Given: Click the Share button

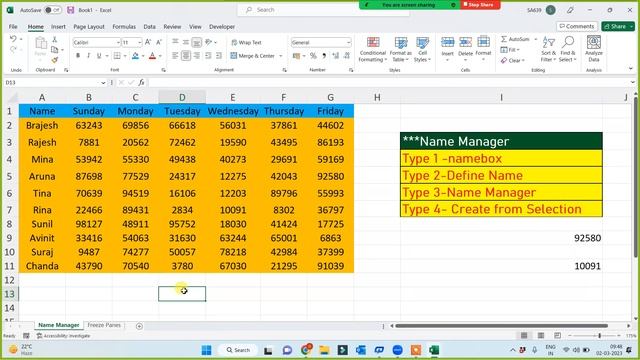Looking at the screenshot, I should [618, 26].
